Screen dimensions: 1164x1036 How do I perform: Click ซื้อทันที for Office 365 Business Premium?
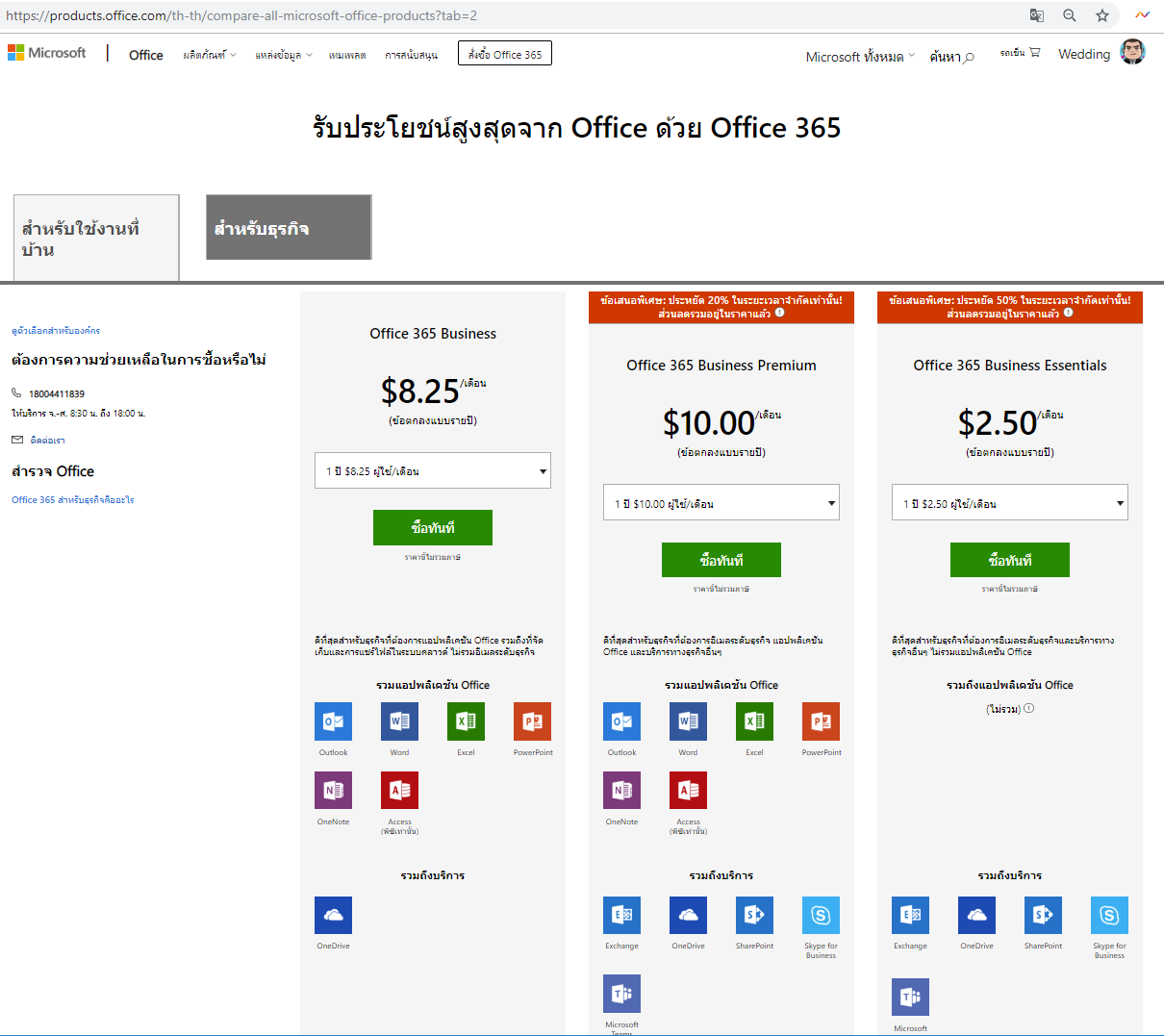[x=721, y=559]
